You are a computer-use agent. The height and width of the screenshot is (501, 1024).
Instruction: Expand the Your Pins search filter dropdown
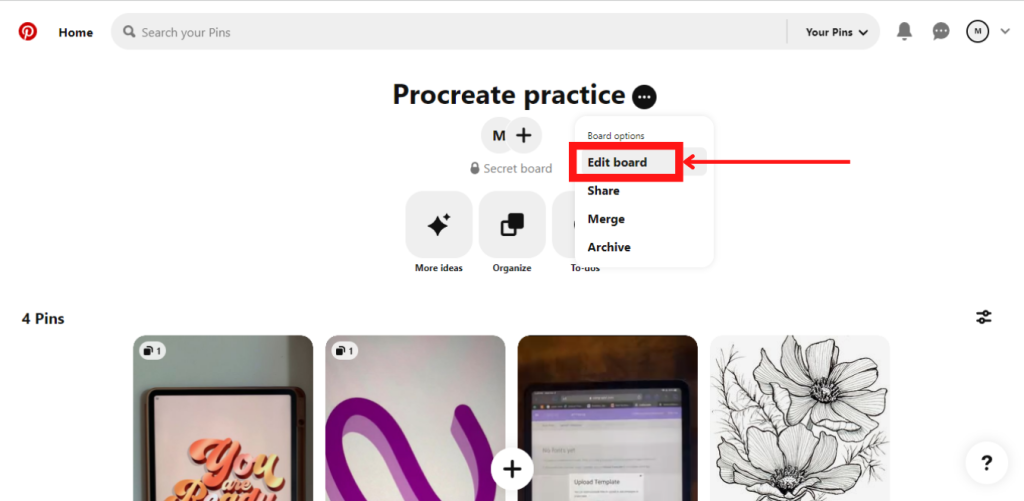(x=837, y=32)
